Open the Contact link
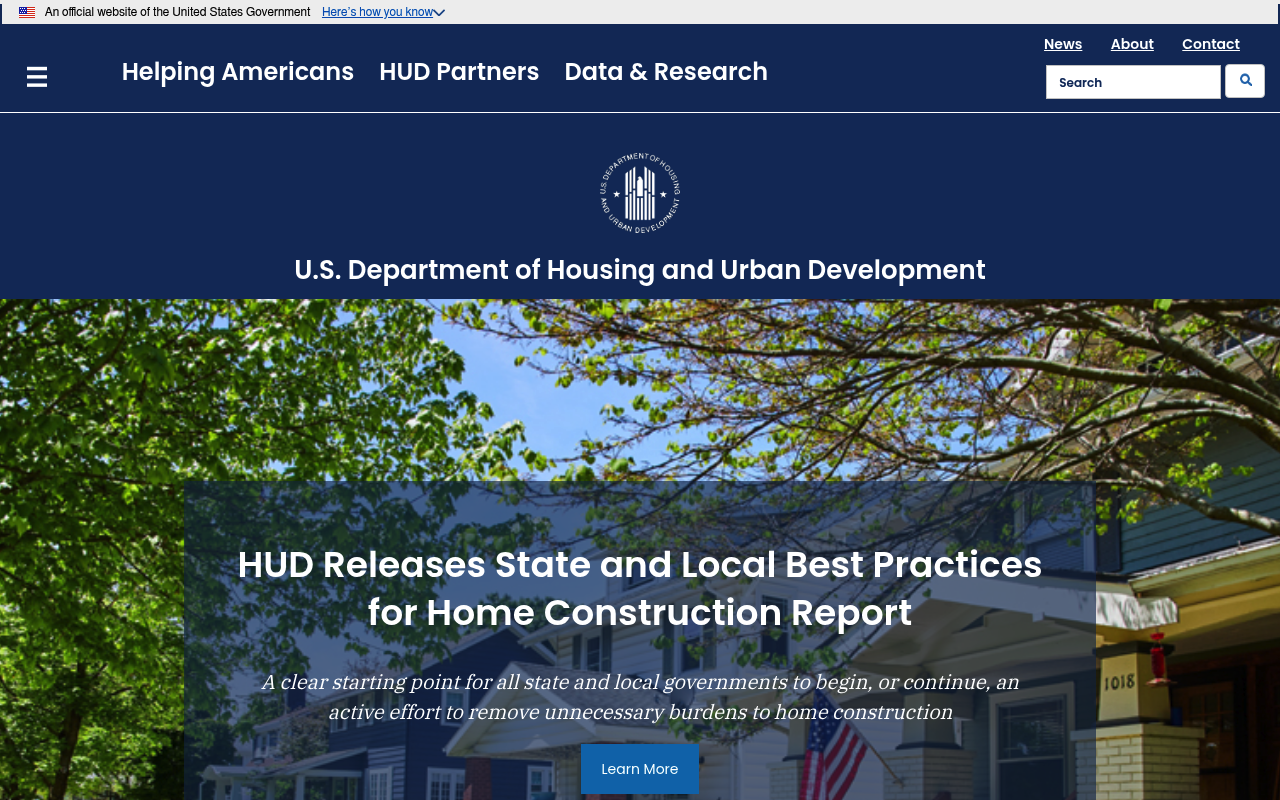 point(1211,44)
